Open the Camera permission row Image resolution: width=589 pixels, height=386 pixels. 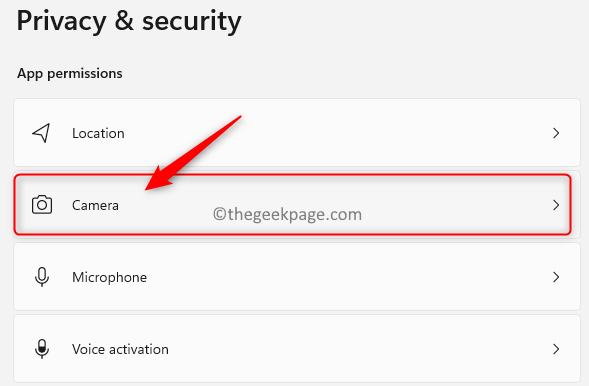click(x=293, y=205)
